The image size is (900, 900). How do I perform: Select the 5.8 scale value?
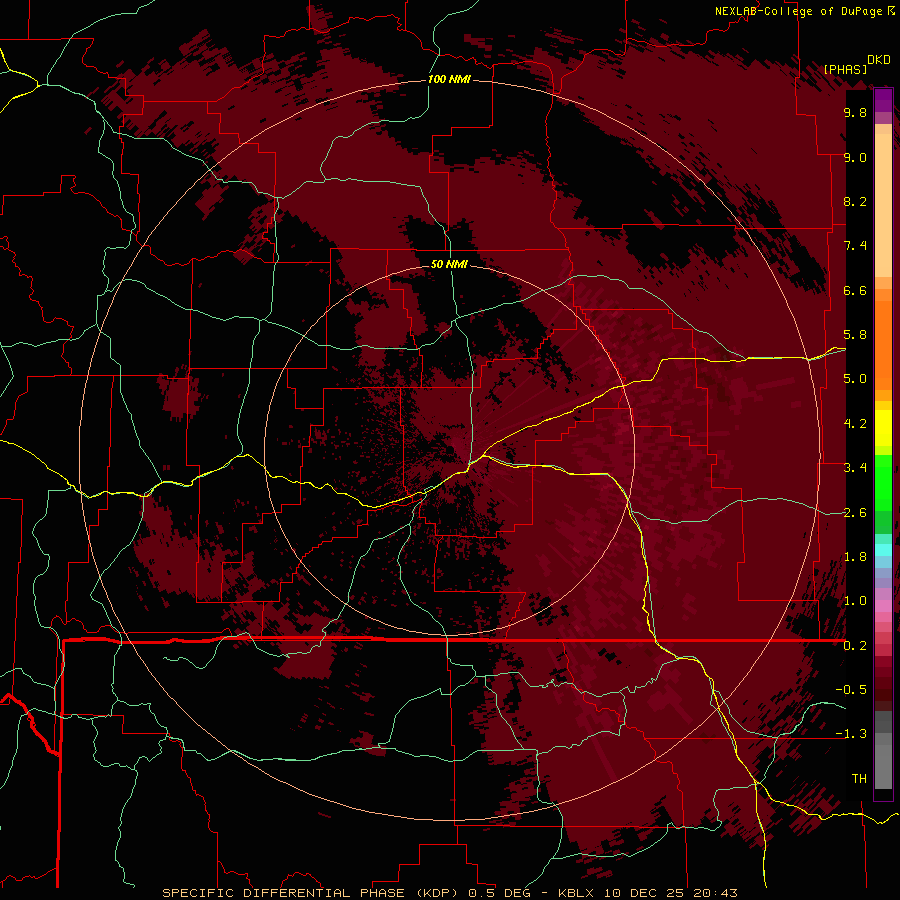click(x=855, y=335)
